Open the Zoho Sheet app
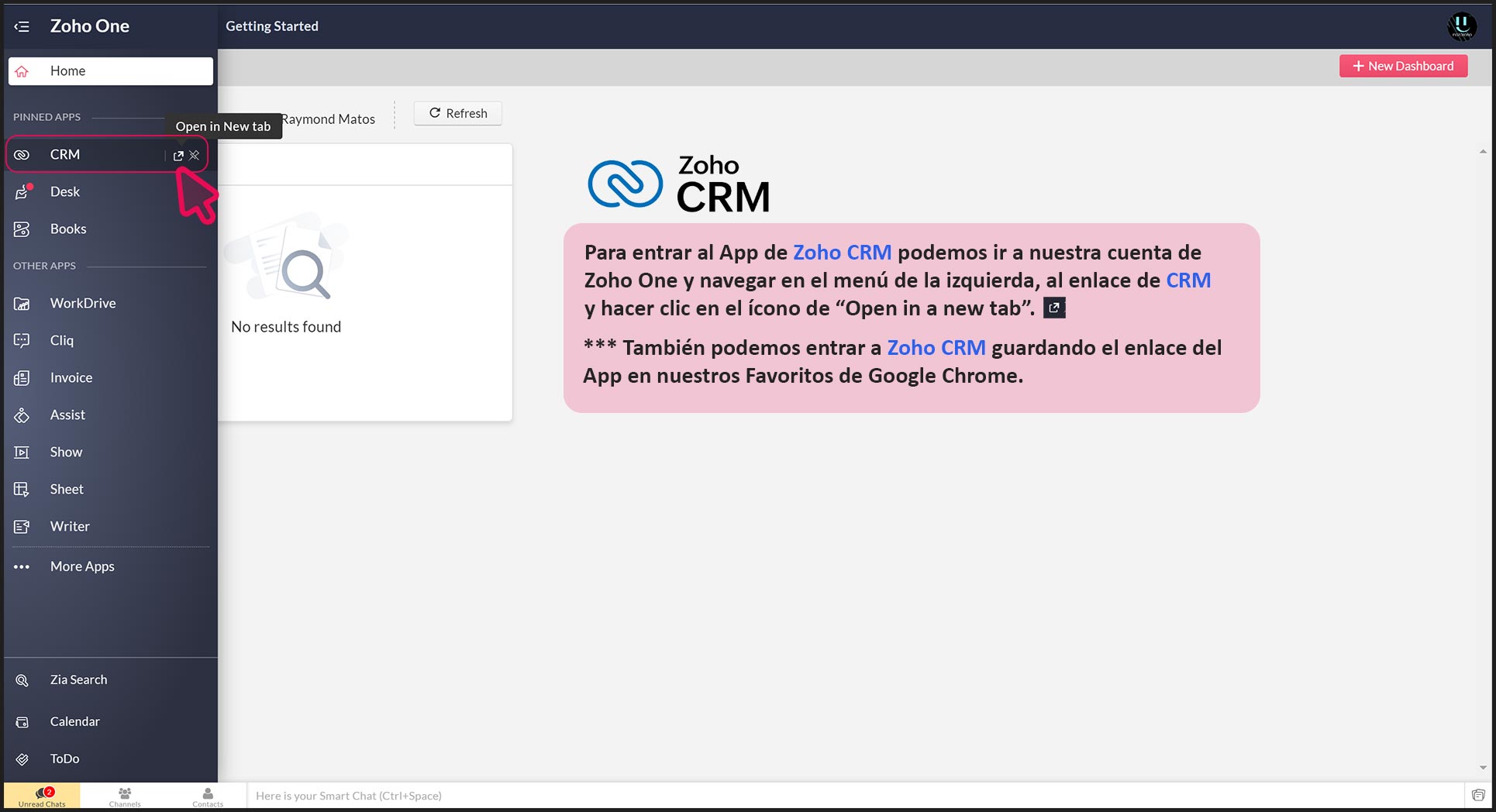 (67, 490)
